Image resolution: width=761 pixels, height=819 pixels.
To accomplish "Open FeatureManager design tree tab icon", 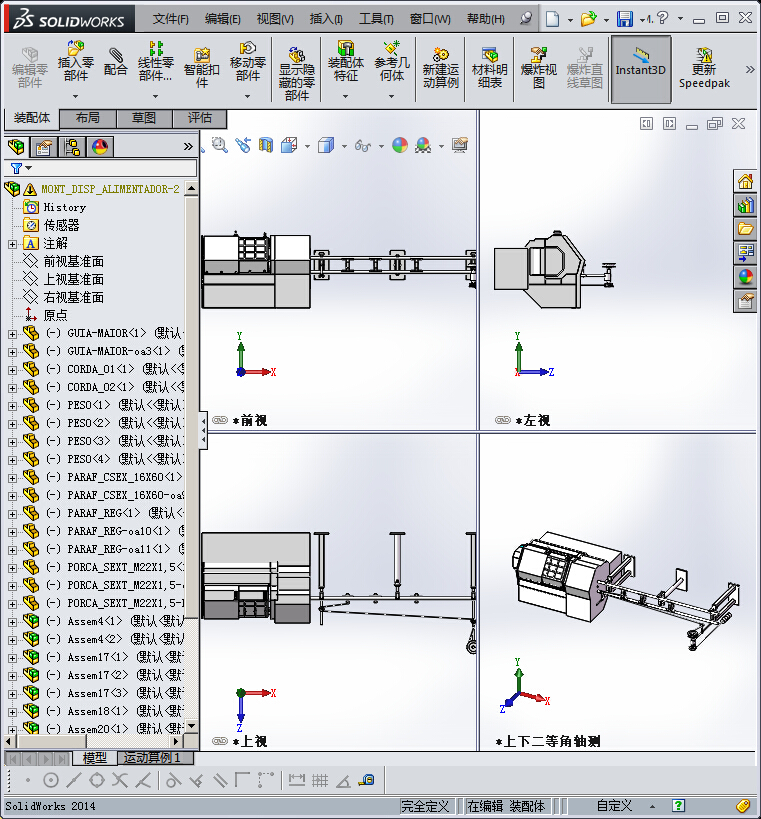I will point(16,147).
